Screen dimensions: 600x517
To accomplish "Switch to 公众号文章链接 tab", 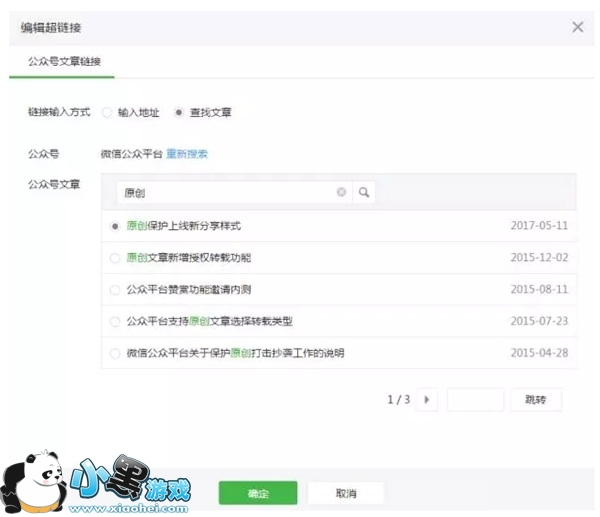I will coord(64,61).
